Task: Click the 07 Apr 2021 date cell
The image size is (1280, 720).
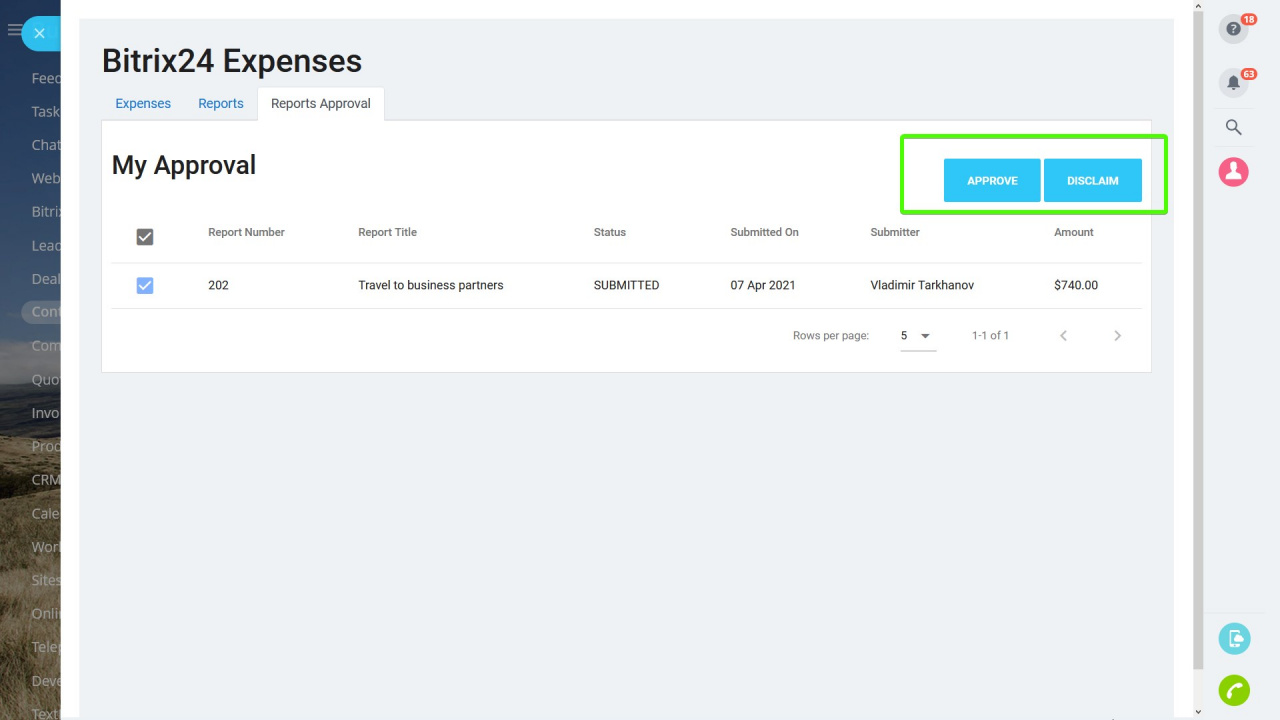Action: point(763,285)
